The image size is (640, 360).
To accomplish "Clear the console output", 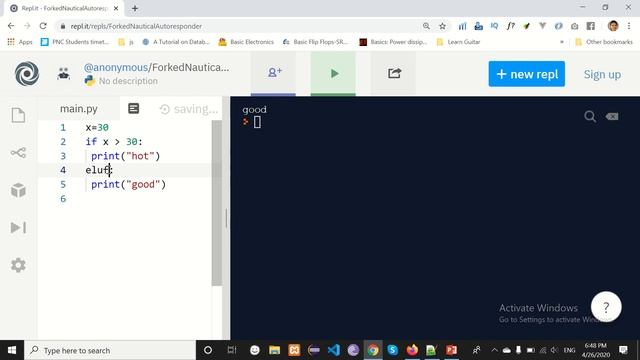I will [x=612, y=117].
